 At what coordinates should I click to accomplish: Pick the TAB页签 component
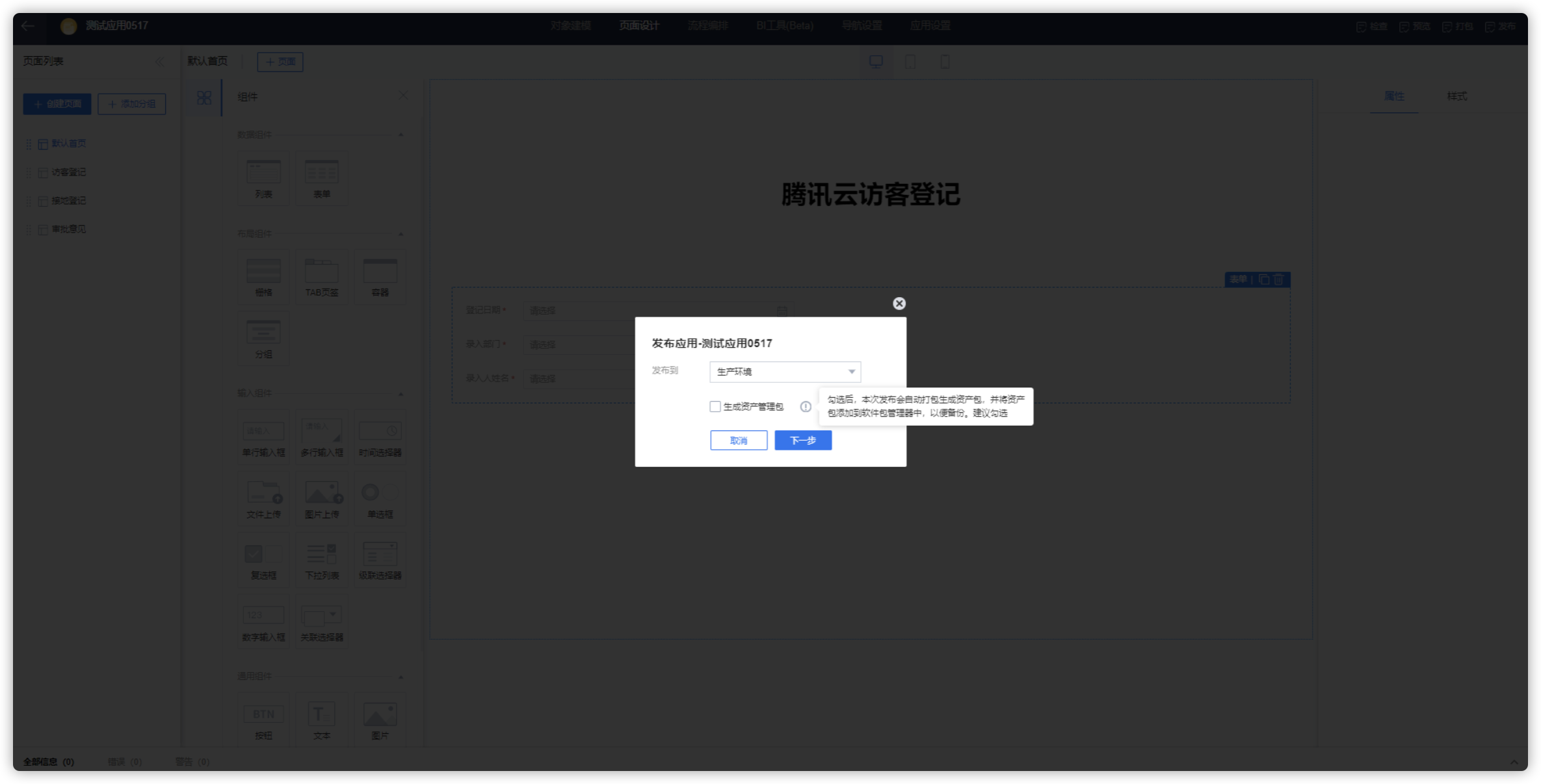322,277
